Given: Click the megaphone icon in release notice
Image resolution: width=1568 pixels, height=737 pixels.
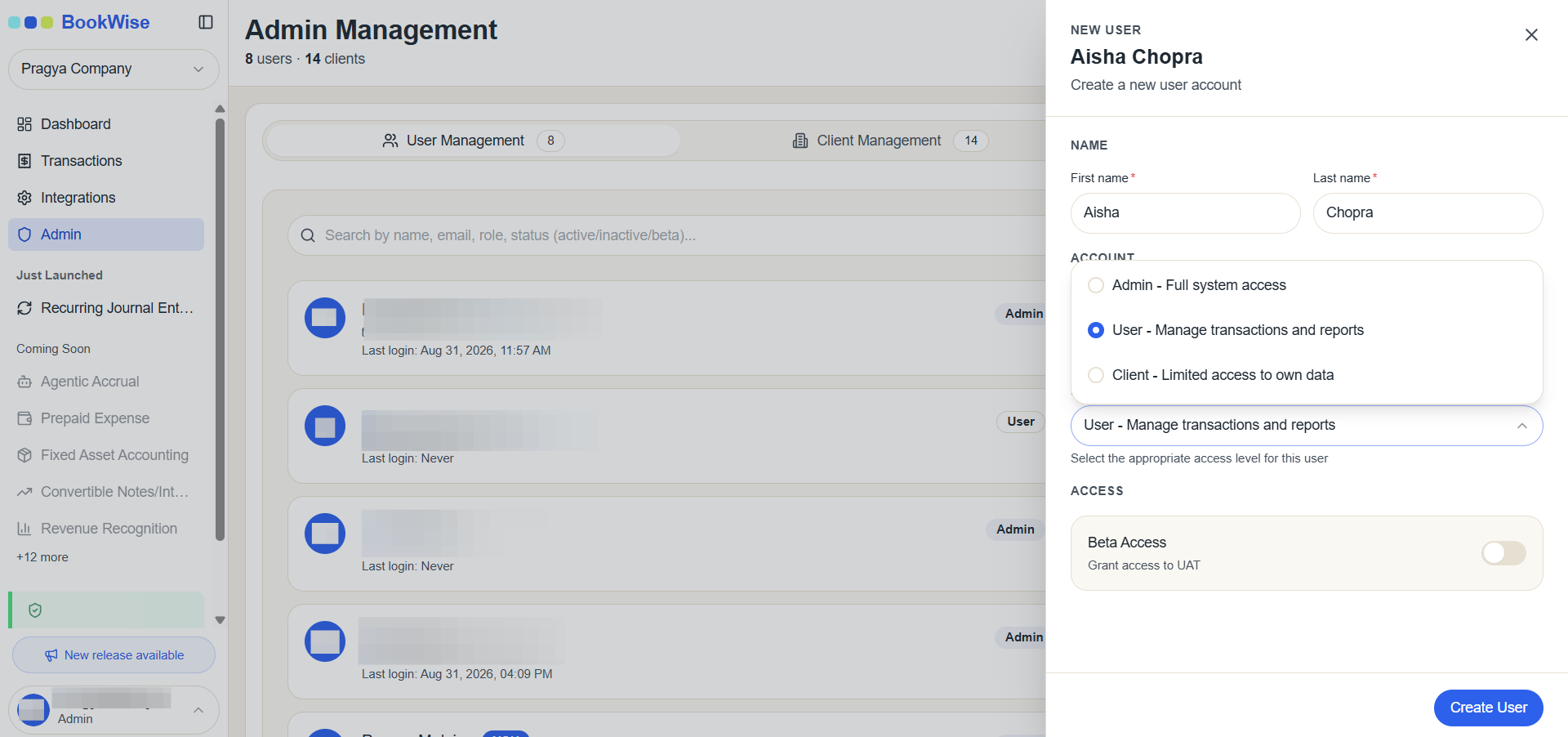Looking at the screenshot, I should point(51,655).
